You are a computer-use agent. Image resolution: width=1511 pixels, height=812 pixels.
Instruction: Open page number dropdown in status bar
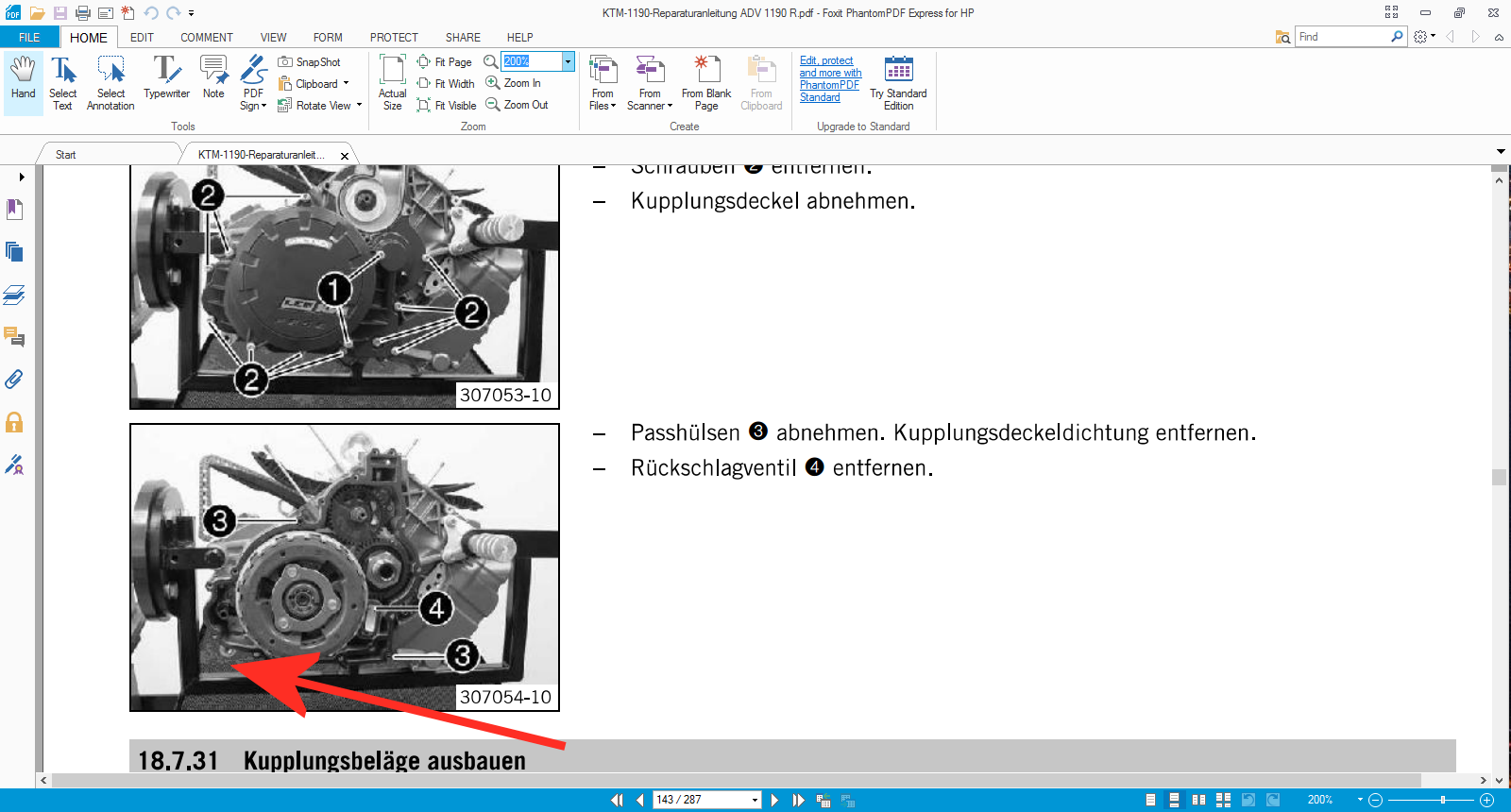coord(755,801)
